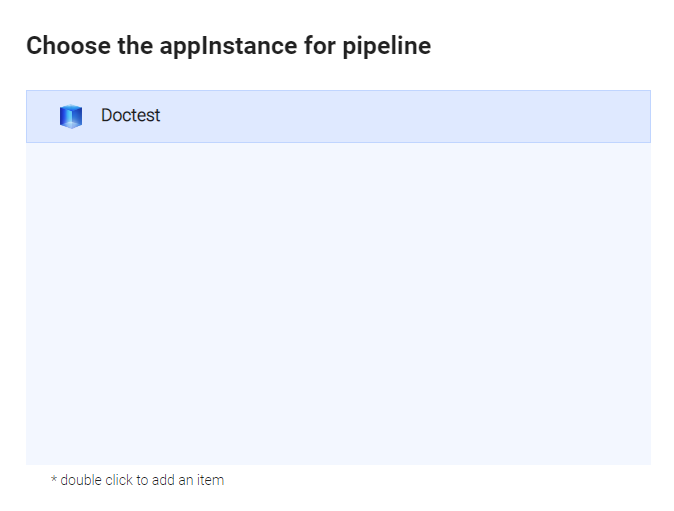Click the right end of the Doctest row
This screenshot has height=511, width=674.
click(620, 116)
